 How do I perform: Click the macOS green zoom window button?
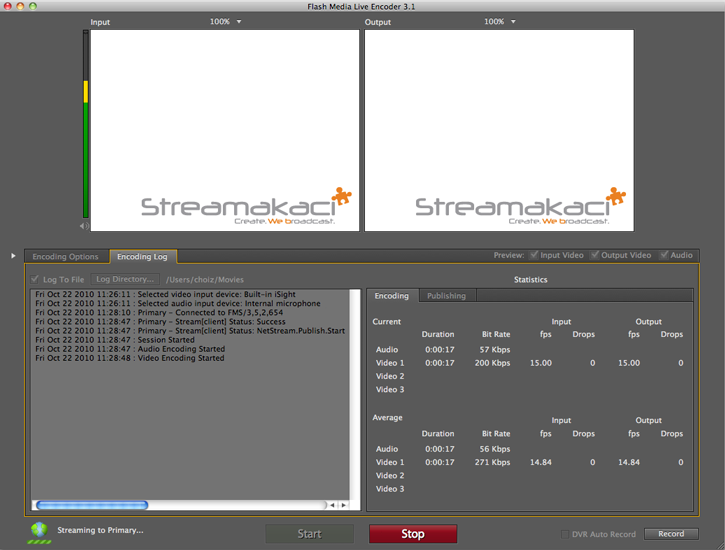click(32, 6)
